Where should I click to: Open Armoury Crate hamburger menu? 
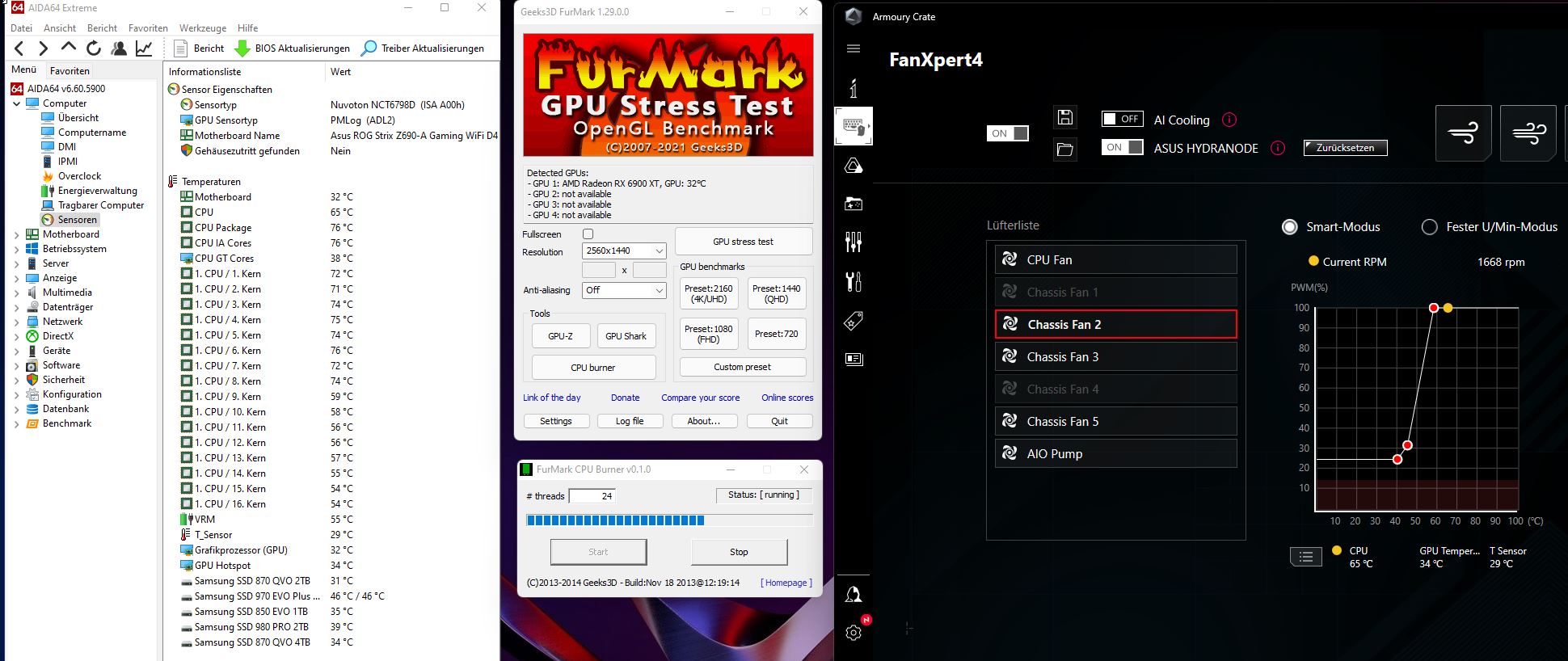[854, 48]
